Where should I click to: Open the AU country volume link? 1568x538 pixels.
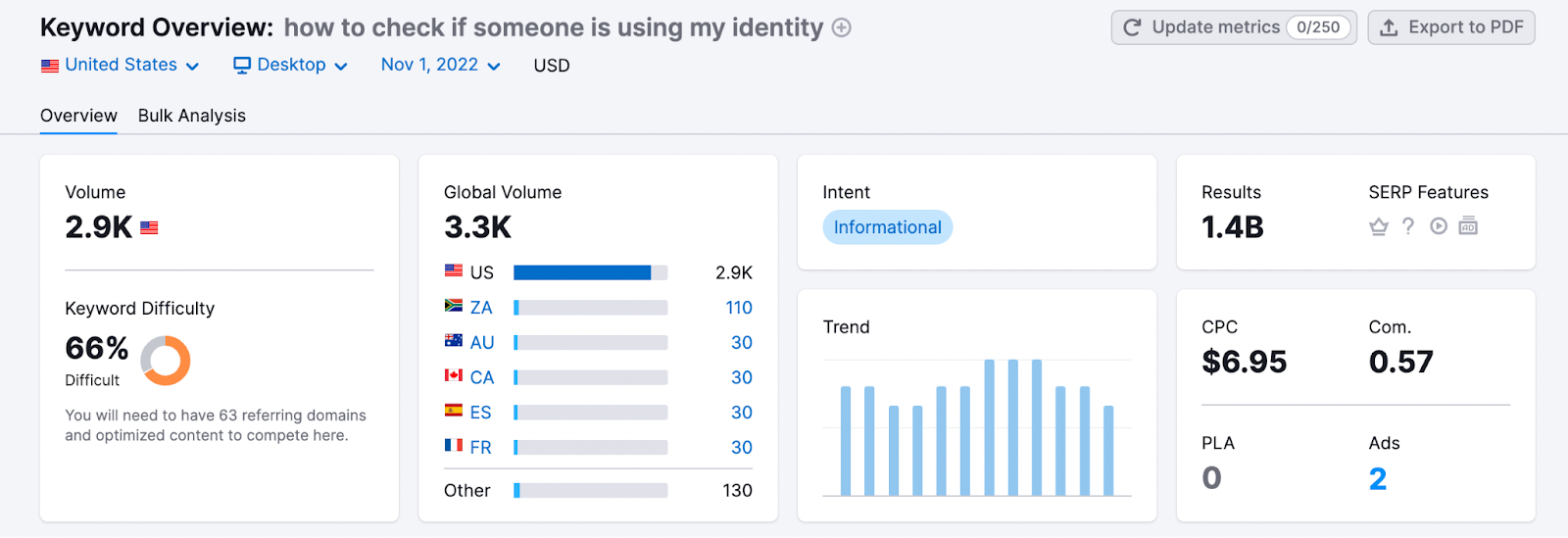coord(481,343)
